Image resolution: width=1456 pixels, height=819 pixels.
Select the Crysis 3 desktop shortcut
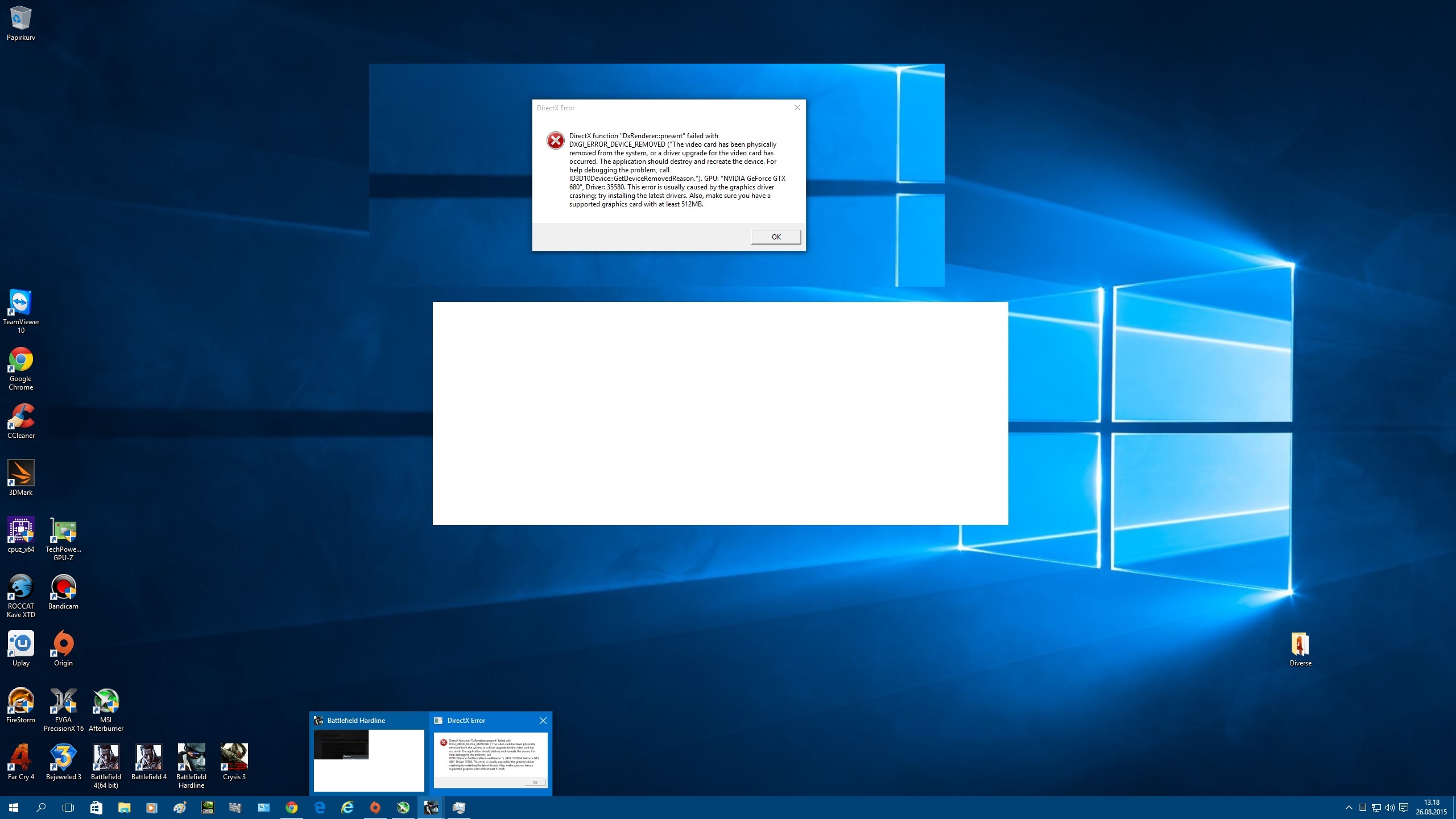coord(234,762)
